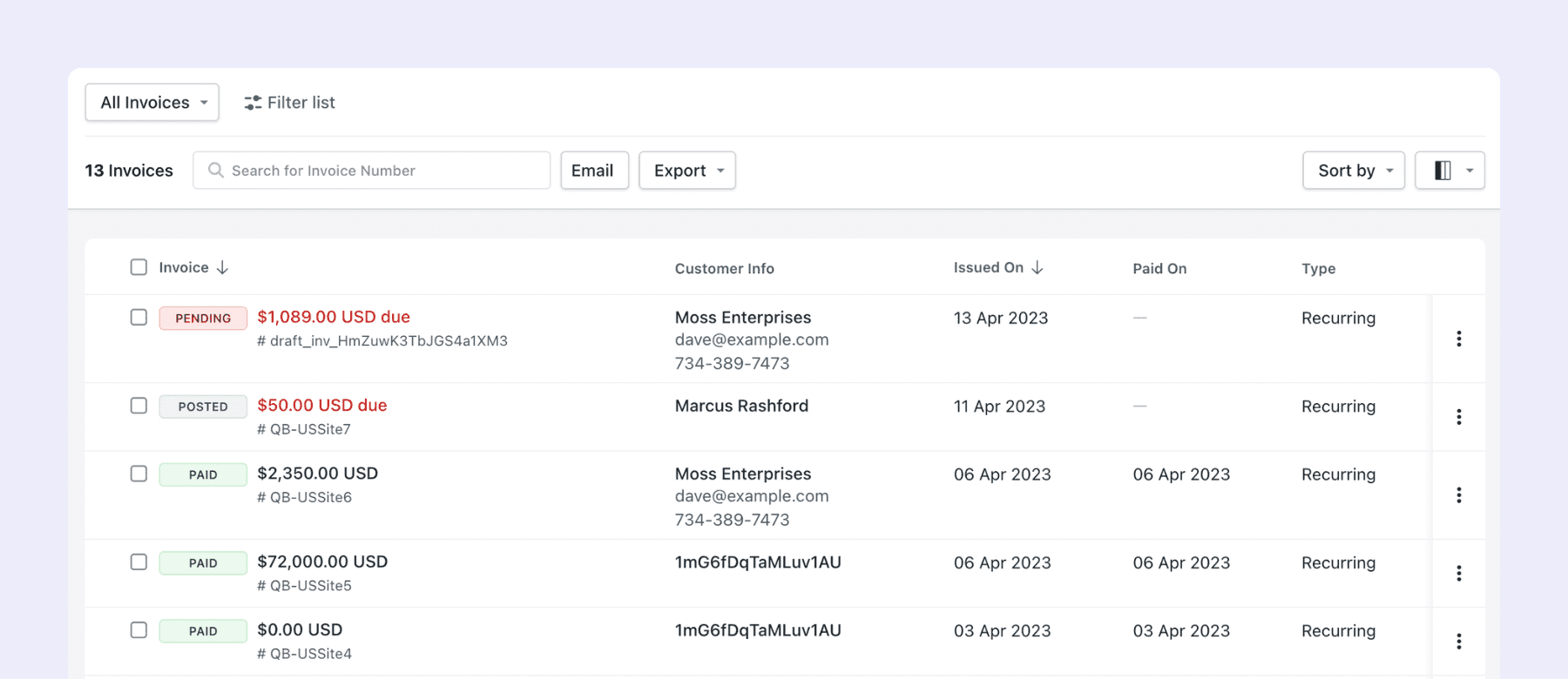This screenshot has height=679, width=1568.
Task: Click the PAID badge for QB-USSite5
Action: pyautogui.click(x=203, y=563)
